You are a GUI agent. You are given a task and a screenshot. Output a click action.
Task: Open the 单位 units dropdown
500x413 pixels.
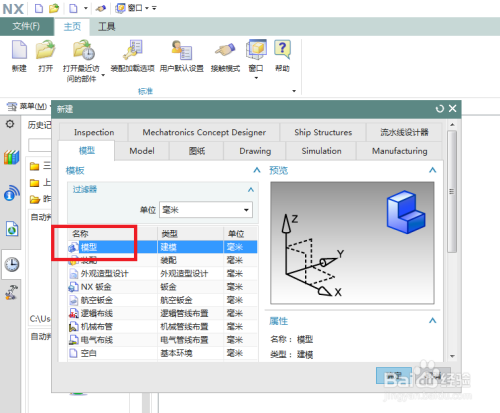(x=206, y=210)
